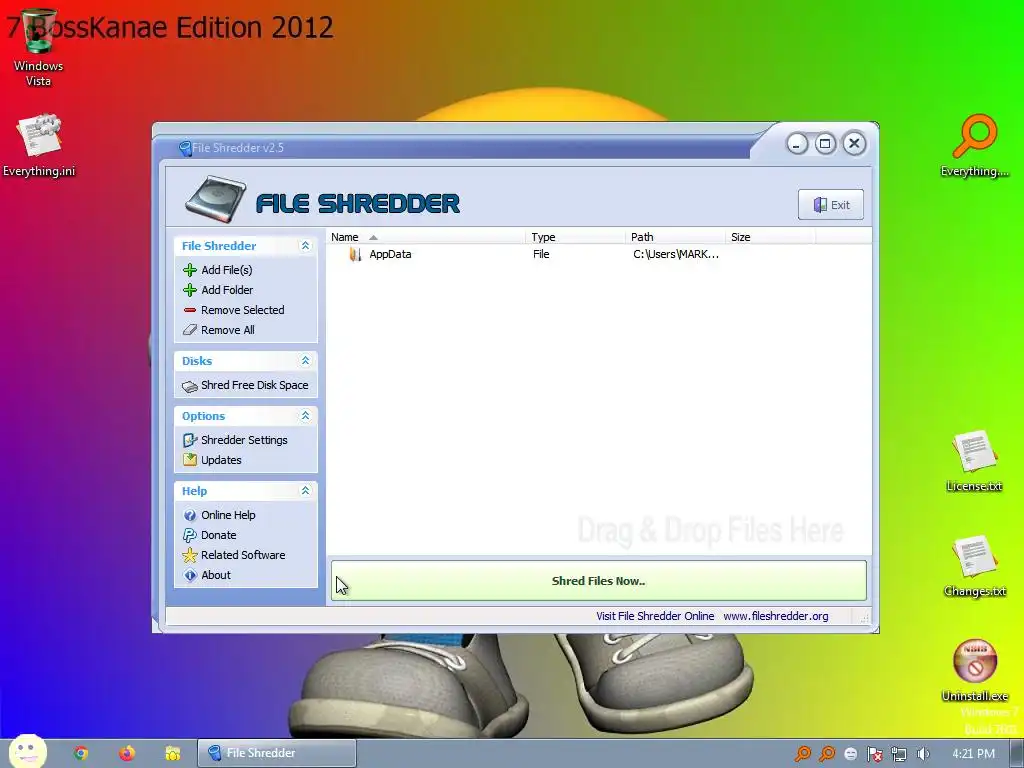Click the About info icon
This screenshot has height=768, width=1024.
(190, 575)
